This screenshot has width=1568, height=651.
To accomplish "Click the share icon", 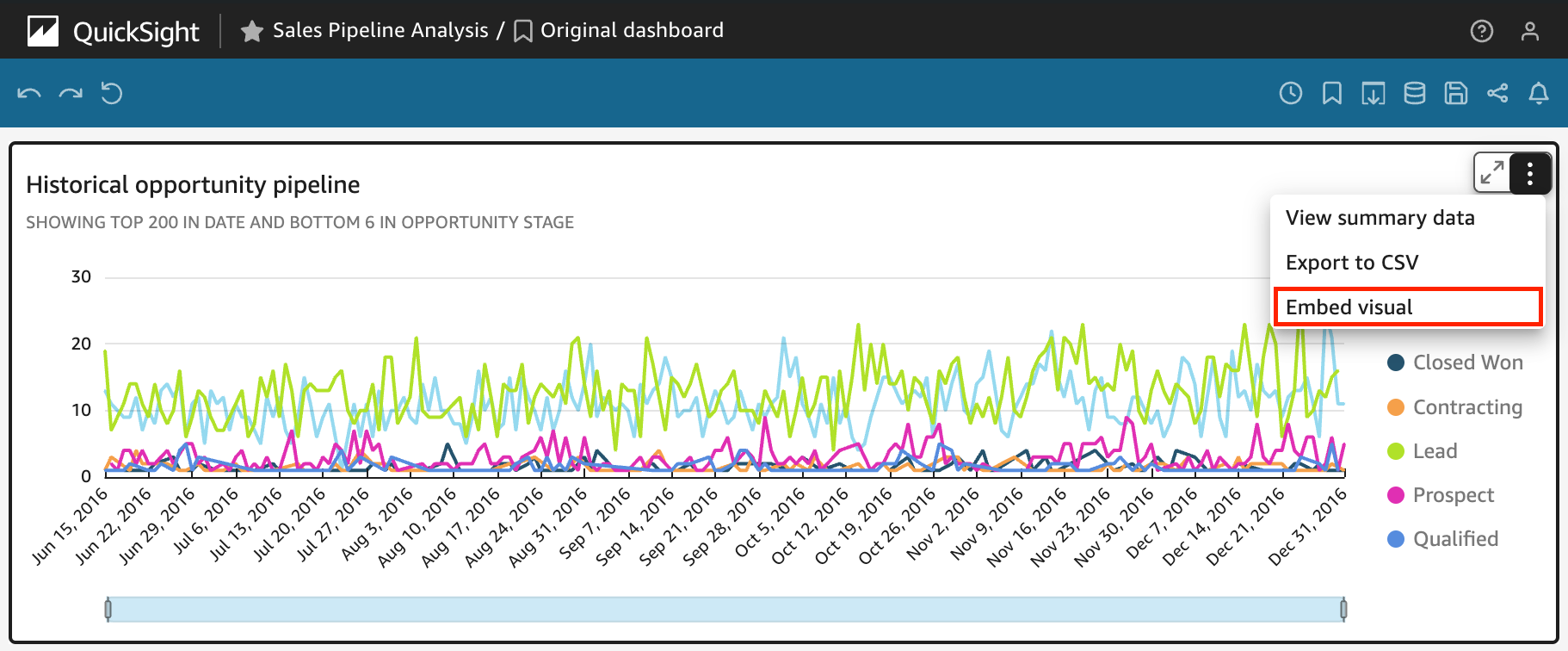I will click(x=1497, y=93).
